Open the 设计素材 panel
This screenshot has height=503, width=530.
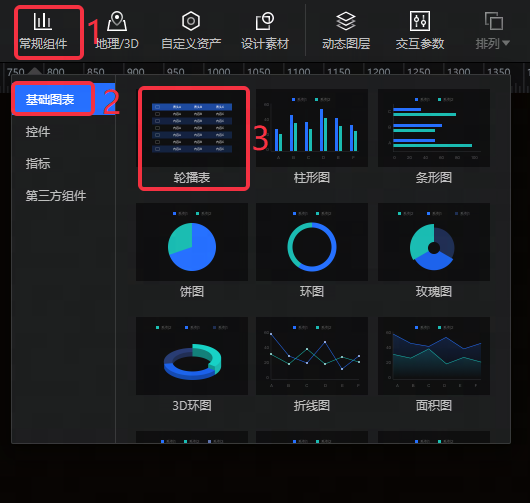(x=265, y=31)
